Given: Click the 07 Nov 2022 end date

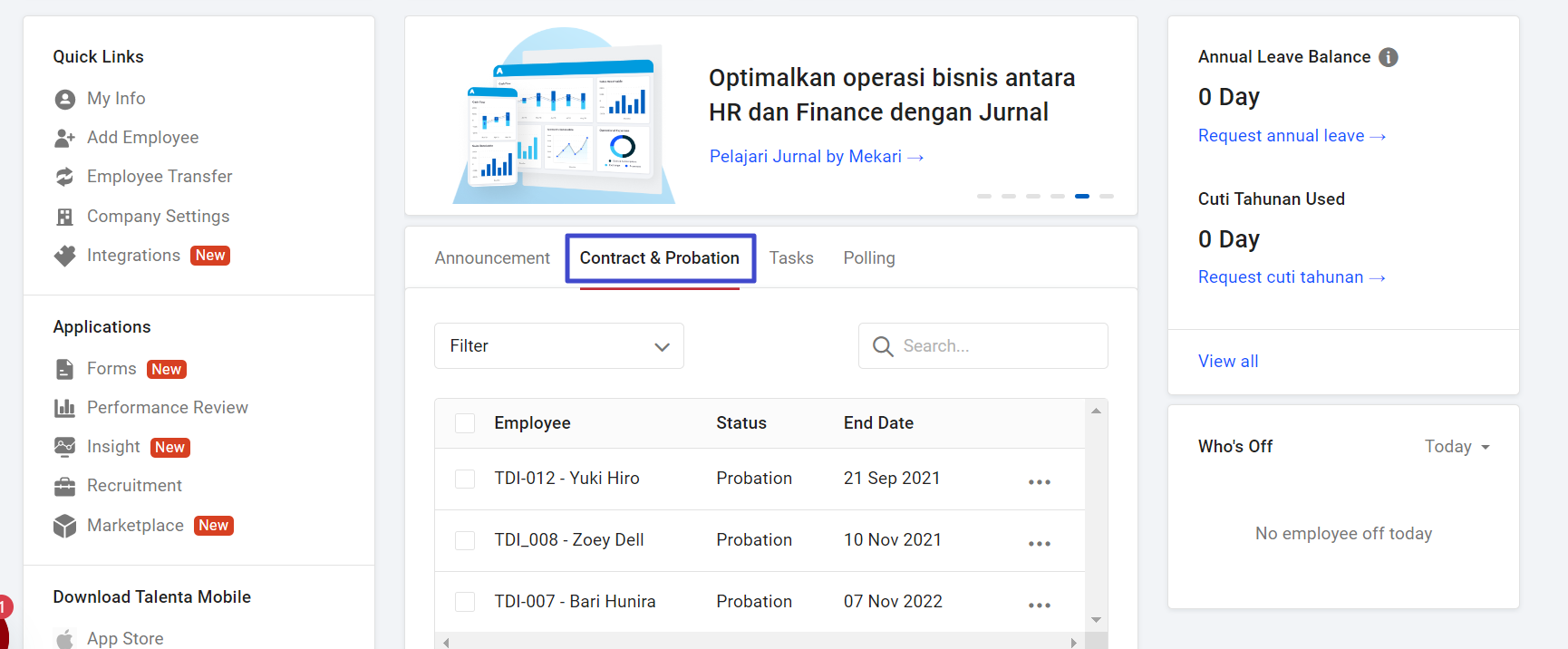Looking at the screenshot, I should (x=893, y=602).
